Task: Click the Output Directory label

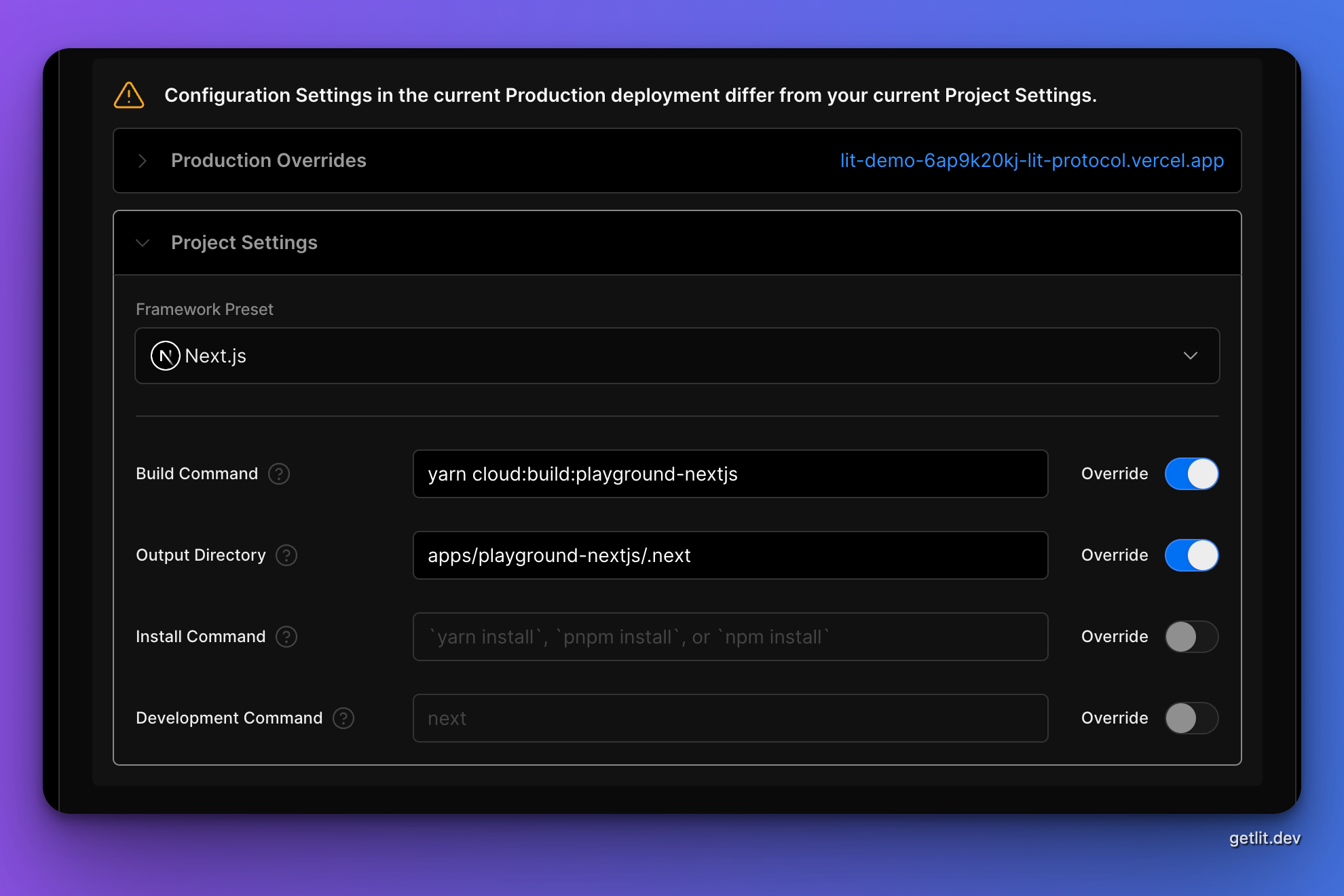Action: click(x=201, y=555)
